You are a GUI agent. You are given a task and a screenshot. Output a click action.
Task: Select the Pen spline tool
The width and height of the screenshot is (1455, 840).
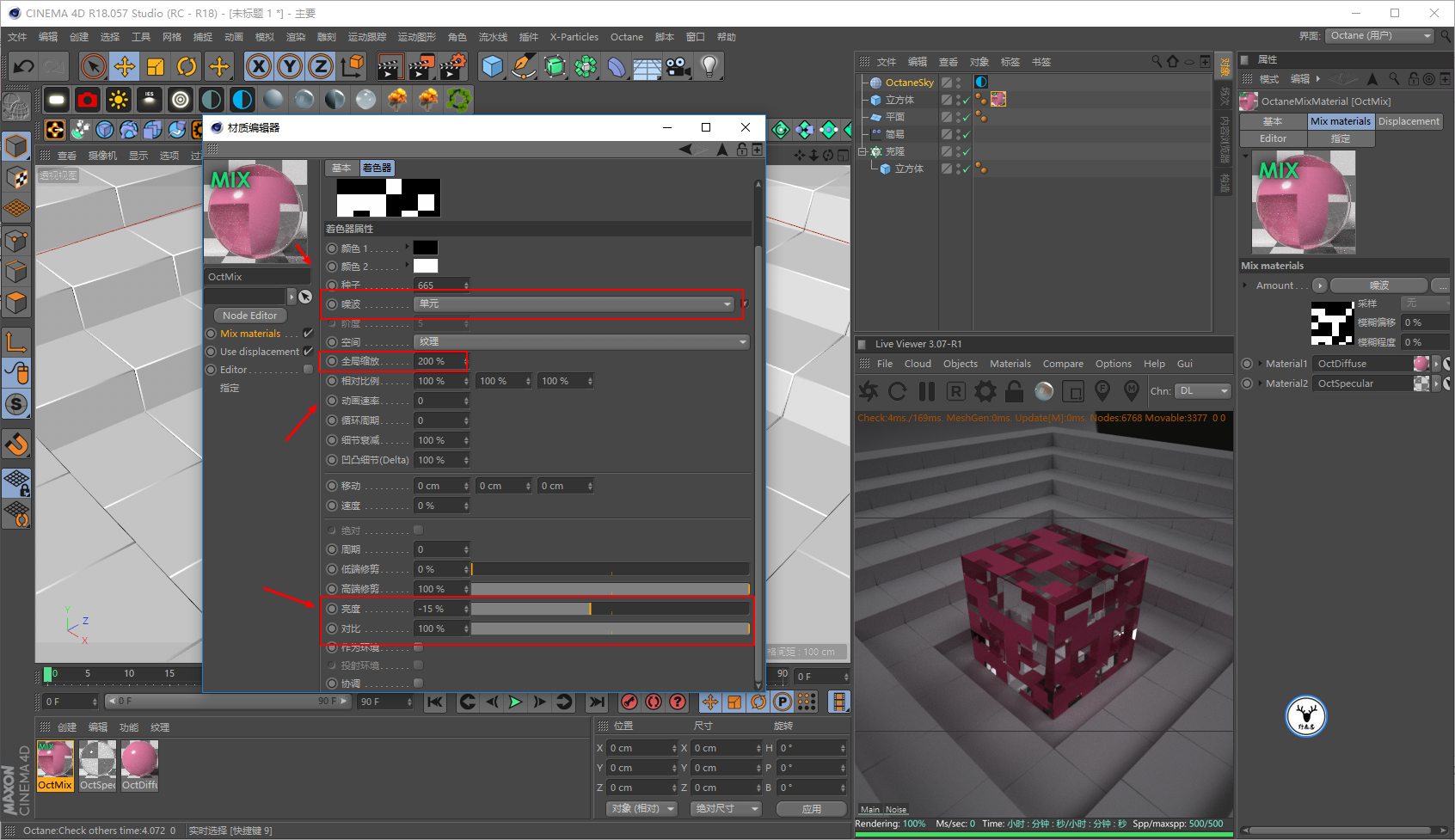523,66
